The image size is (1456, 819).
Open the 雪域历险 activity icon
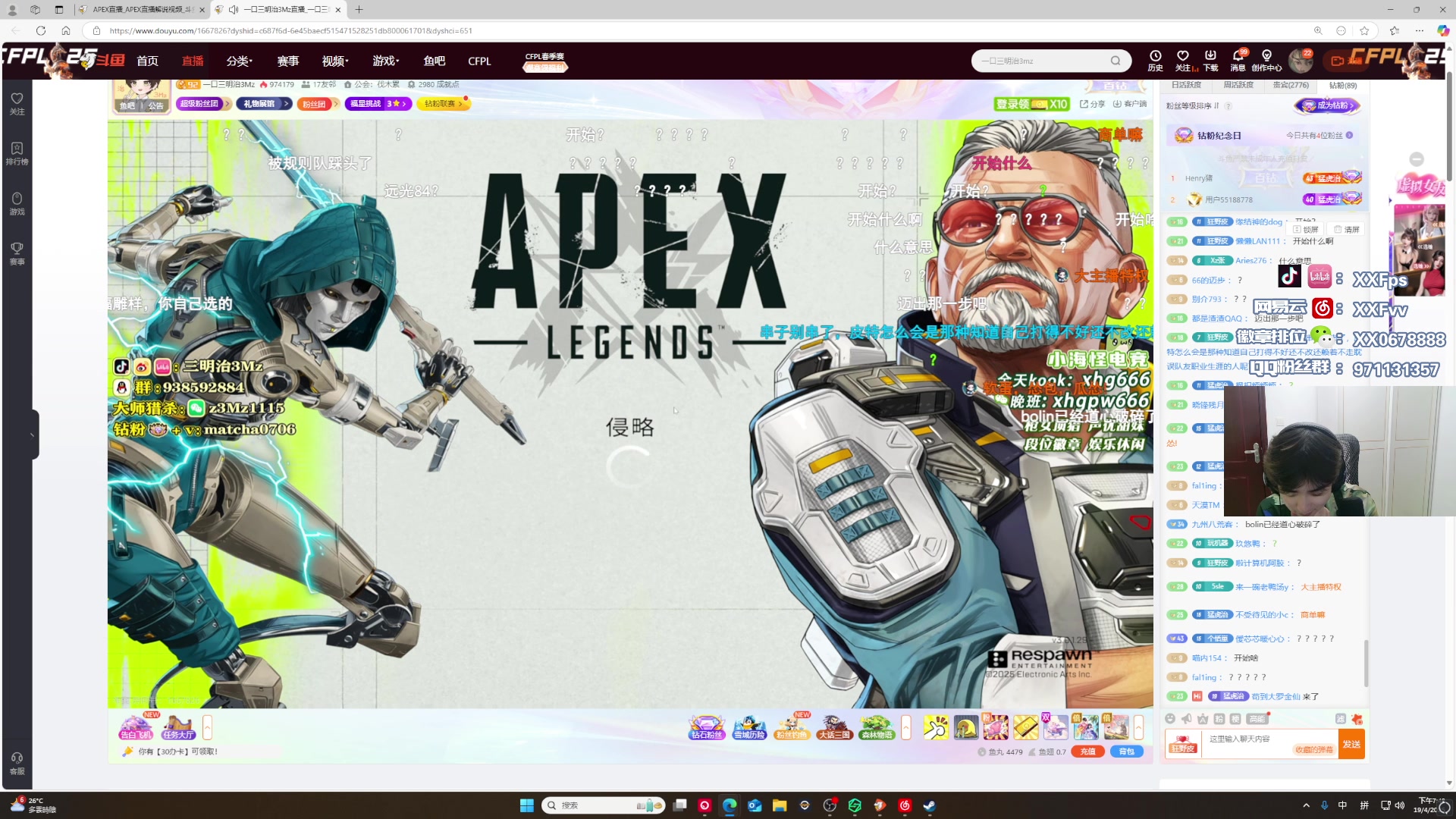click(x=749, y=727)
